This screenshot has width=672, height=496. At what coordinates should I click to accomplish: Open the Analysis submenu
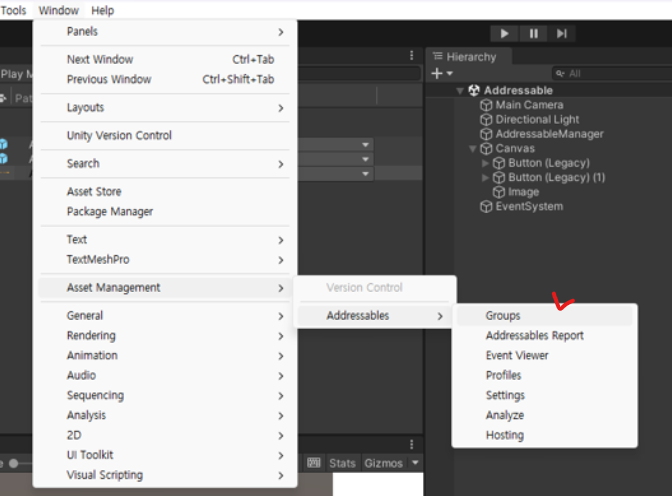pos(165,415)
